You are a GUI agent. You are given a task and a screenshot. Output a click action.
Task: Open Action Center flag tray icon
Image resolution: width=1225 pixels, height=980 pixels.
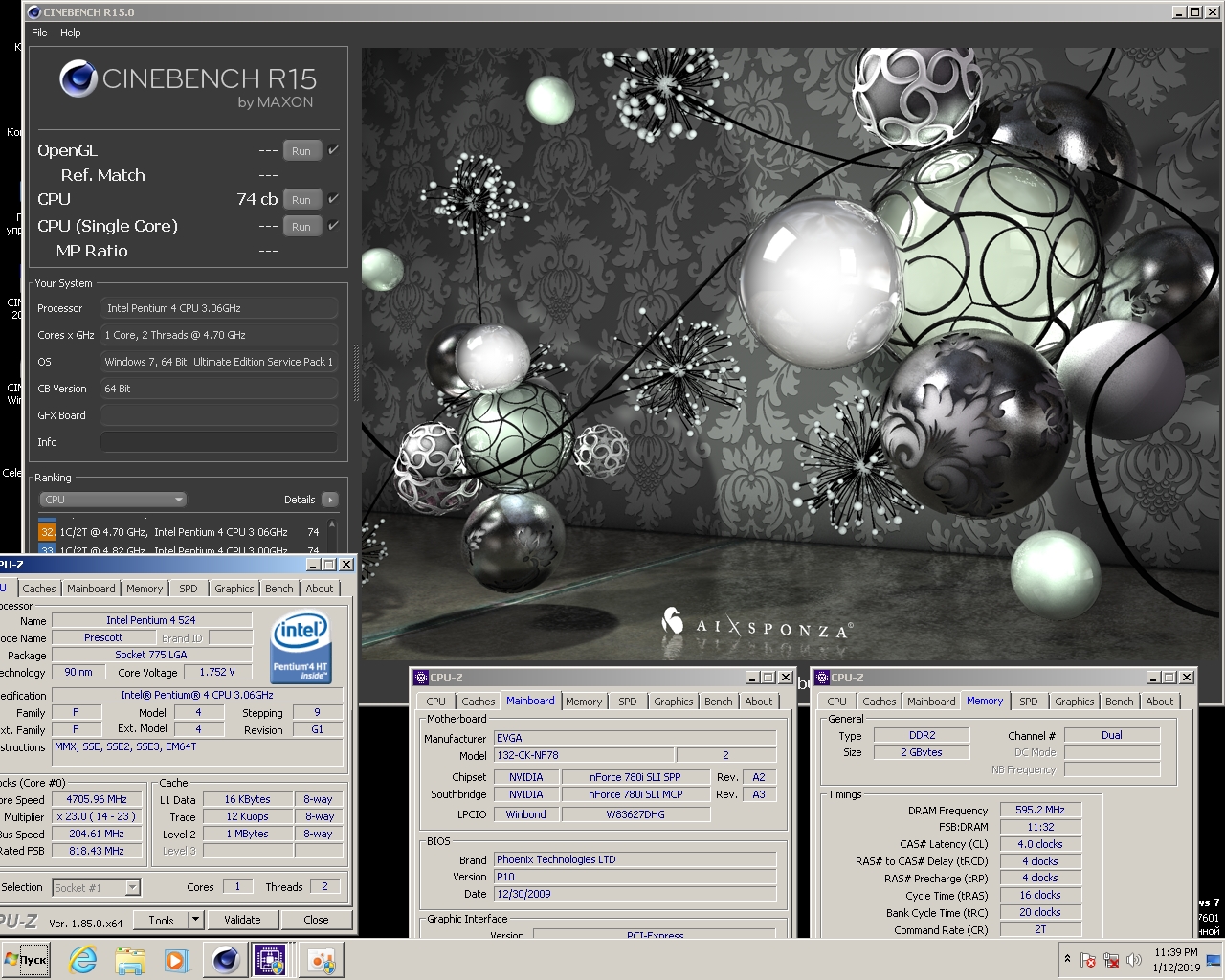click(x=1088, y=960)
